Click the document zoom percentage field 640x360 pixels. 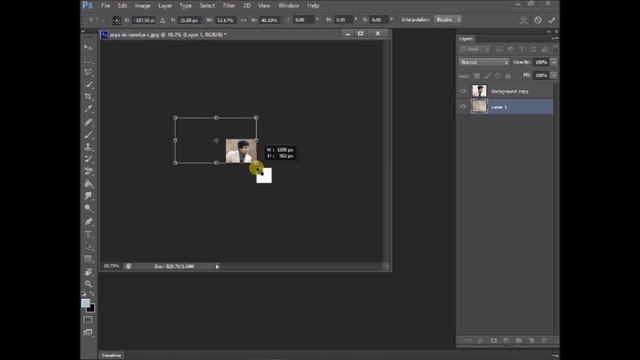[111, 267]
